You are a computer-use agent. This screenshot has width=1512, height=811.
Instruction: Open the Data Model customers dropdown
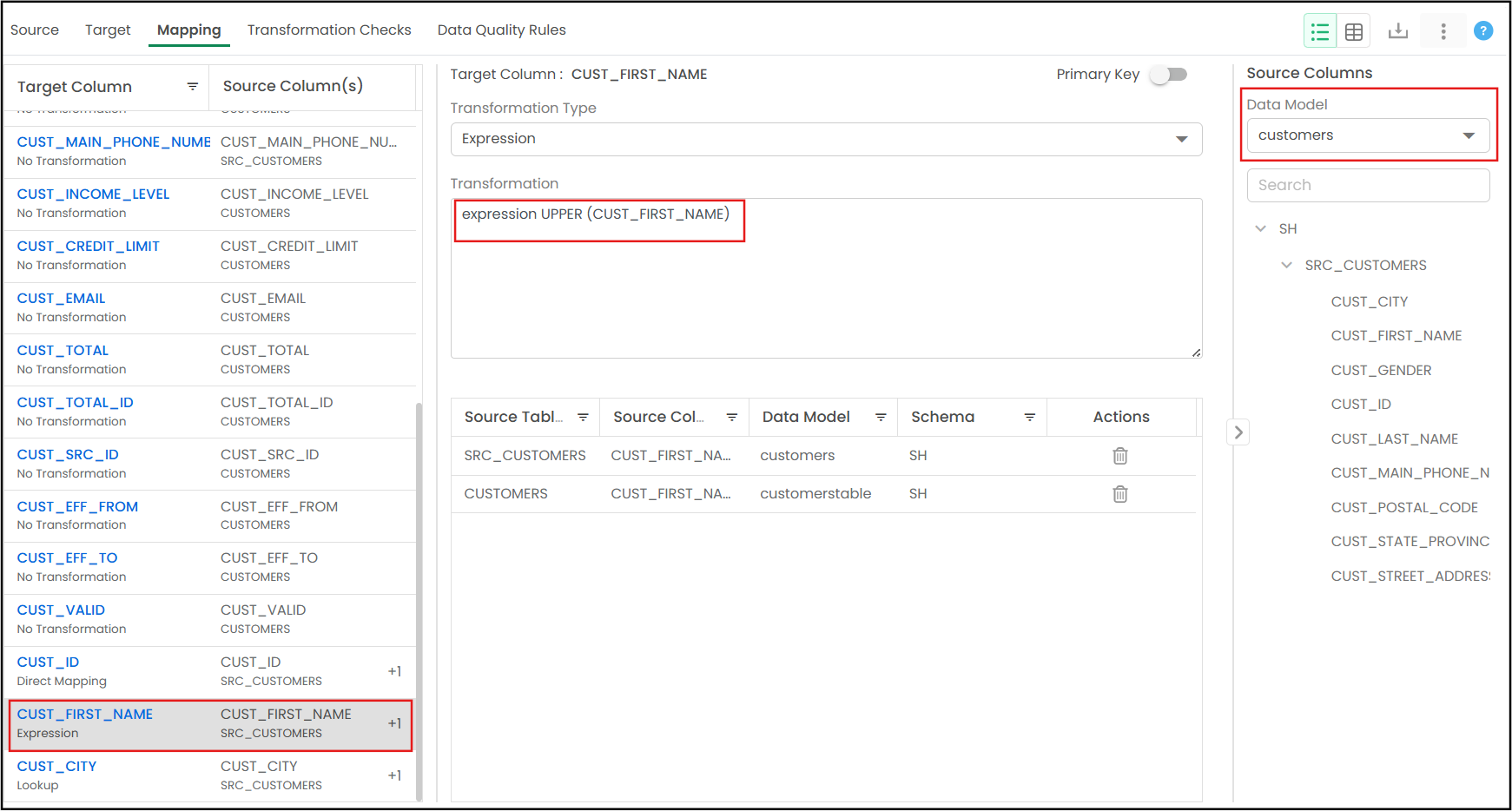(1368, 135)
